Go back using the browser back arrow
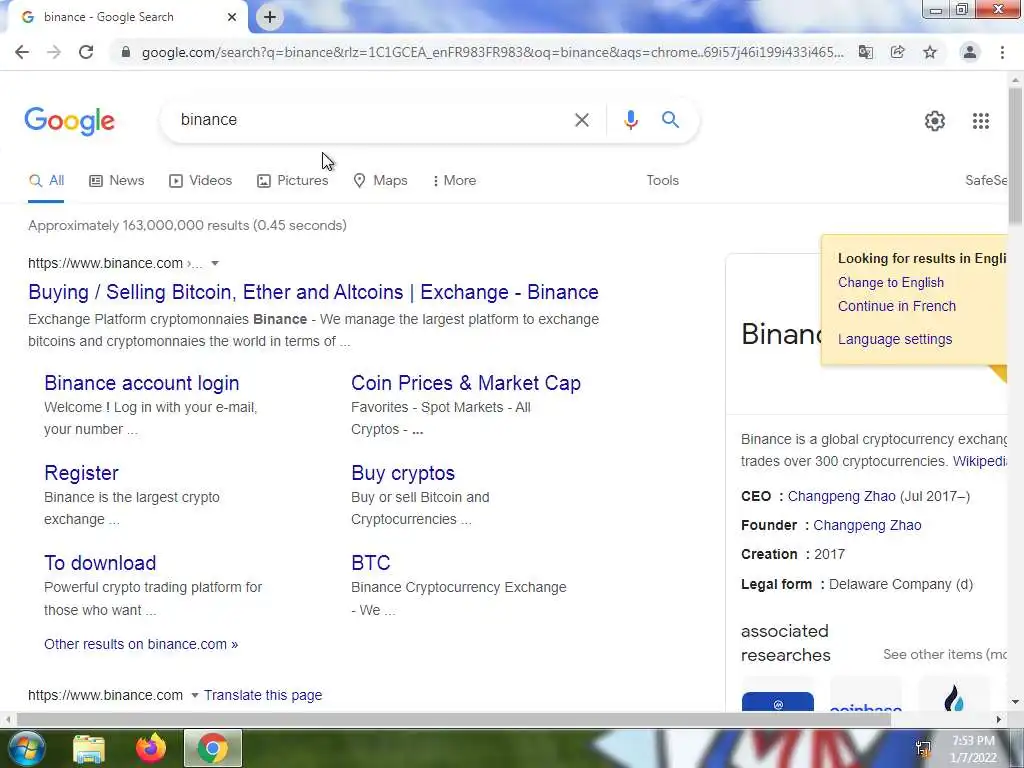Image resolution: width=1024 pixels, height=768 pixels. click(22, 52)
